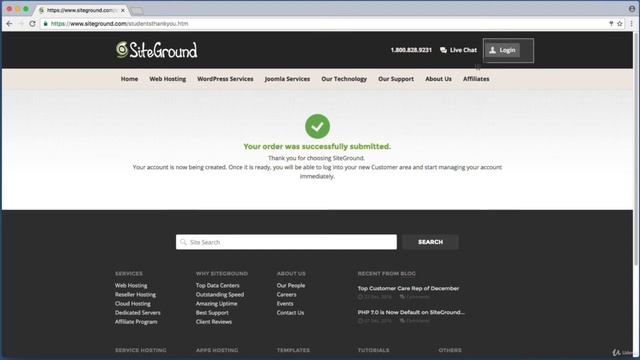Click the 'Thank you for choosing SiteGround' text
The width and height of the screenshot is (640, 360).
[316, 158]
